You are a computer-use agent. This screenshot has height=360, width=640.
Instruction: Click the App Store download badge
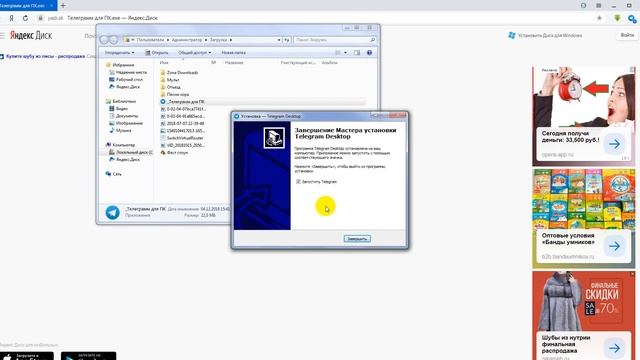pyautogui.click(x=27, y=356)
